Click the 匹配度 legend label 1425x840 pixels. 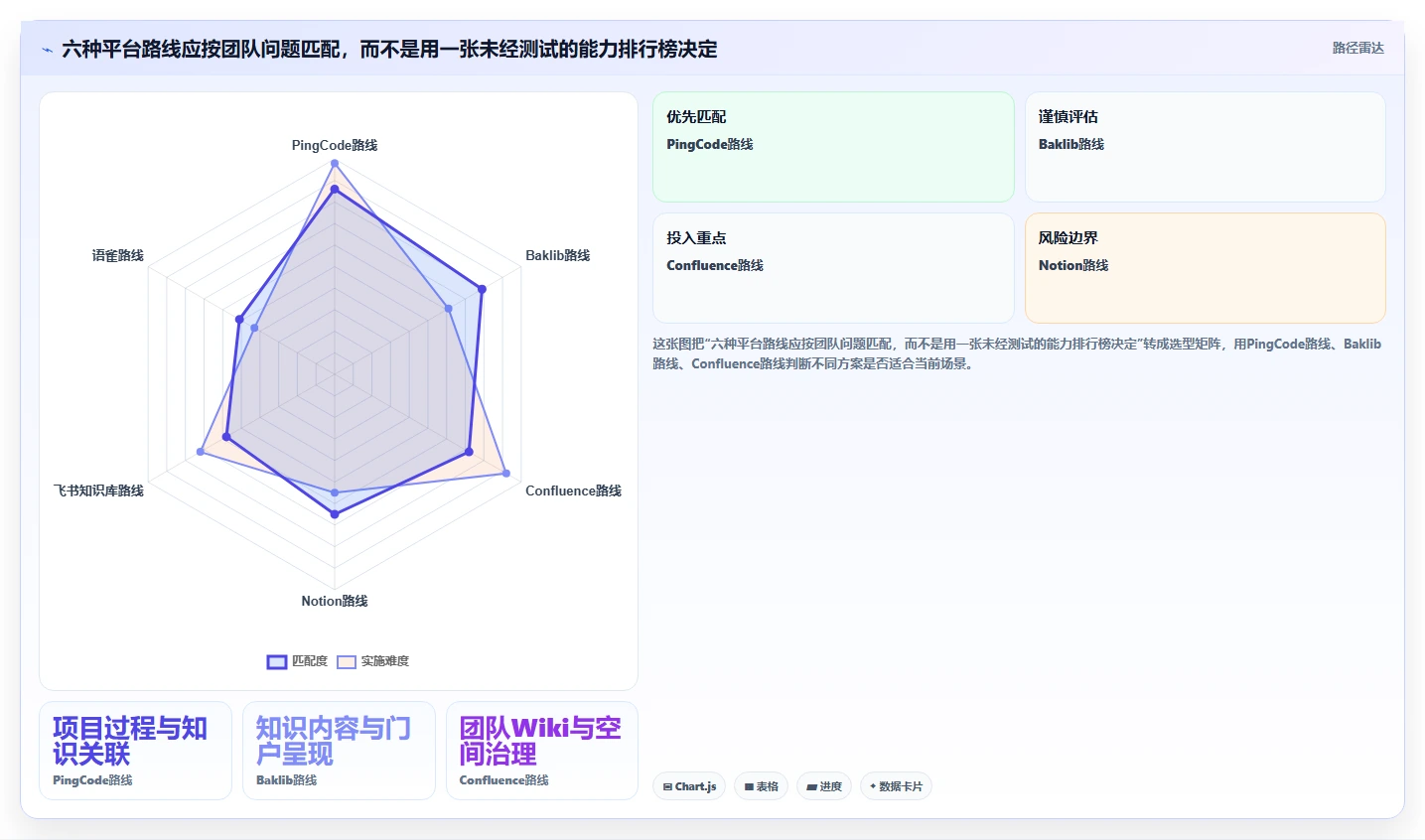coord(310,661)
